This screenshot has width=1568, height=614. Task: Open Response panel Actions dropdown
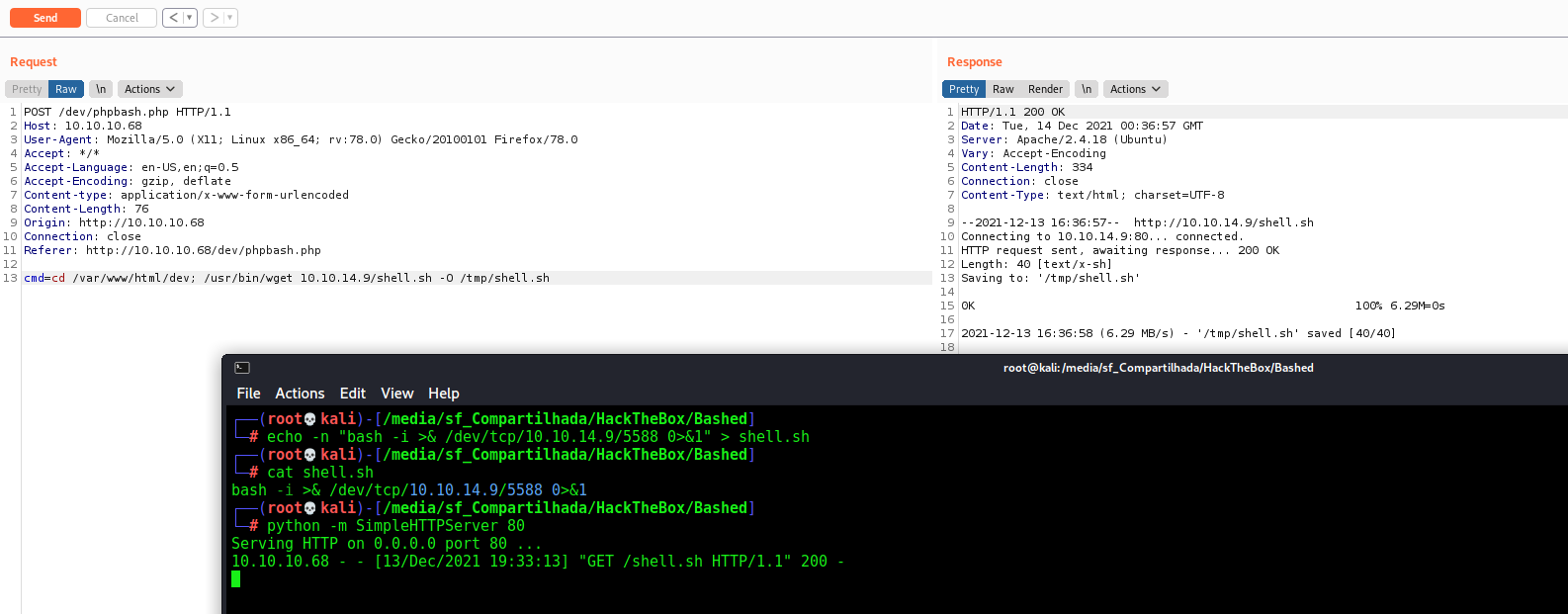pos(1136,89)
